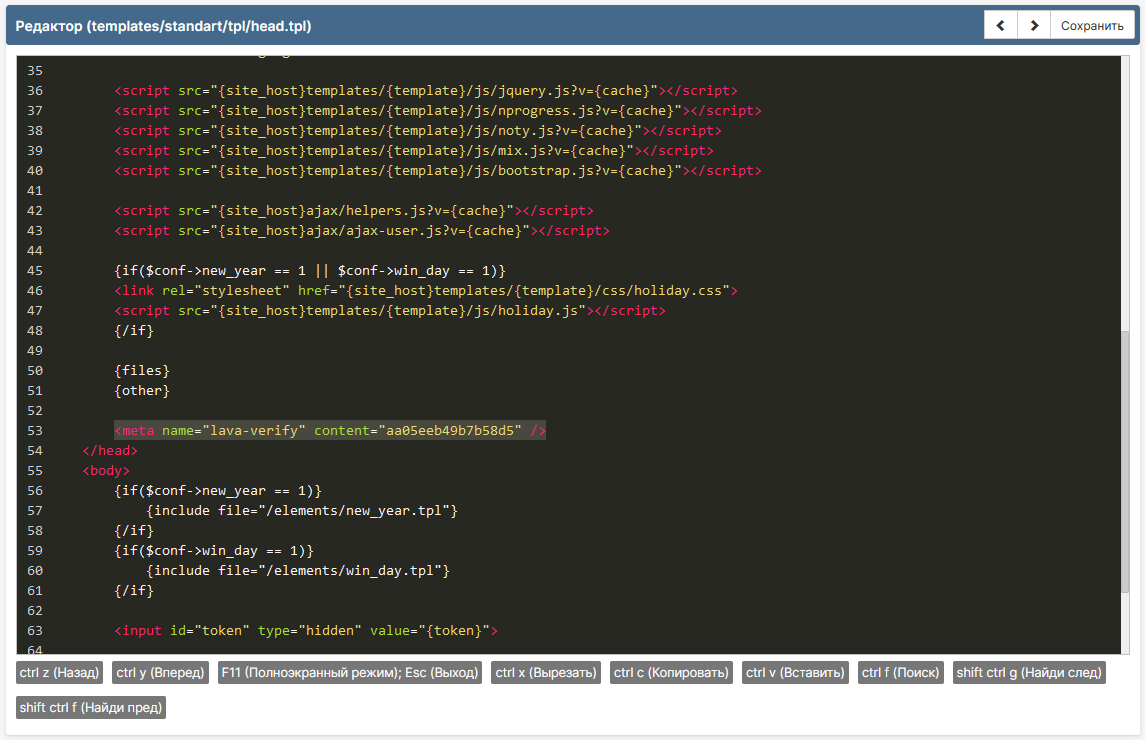Click the shift ctrl f (Найди пред) button
The height and width of the screenshot is (740, 1145).
coord(91,707)
